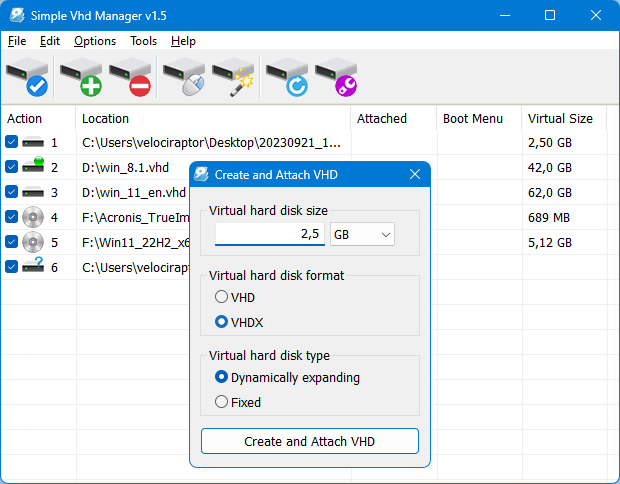The width and height of the screenshot is (620, 484).
Task: Select the VHD format radio button
Action: (x=221, y=297)
